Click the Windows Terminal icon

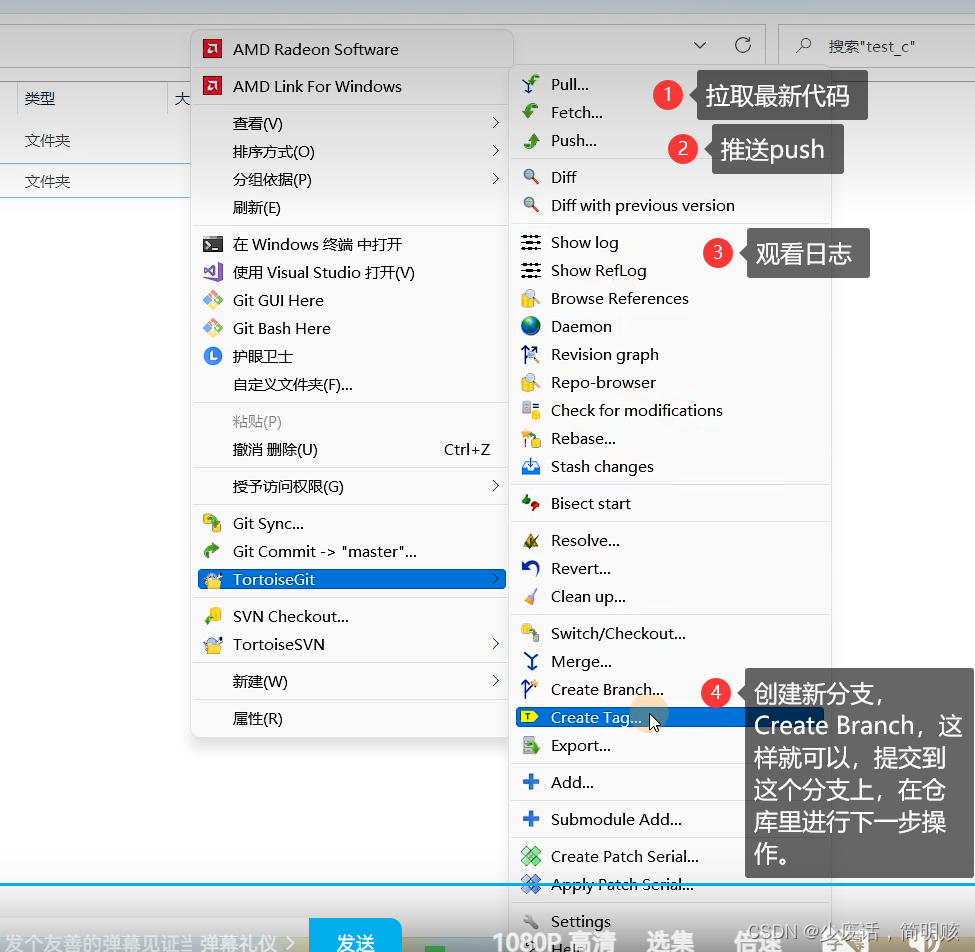point(213,244)
